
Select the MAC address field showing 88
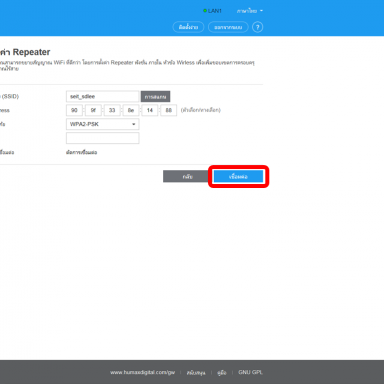click(x=169, y=110)
